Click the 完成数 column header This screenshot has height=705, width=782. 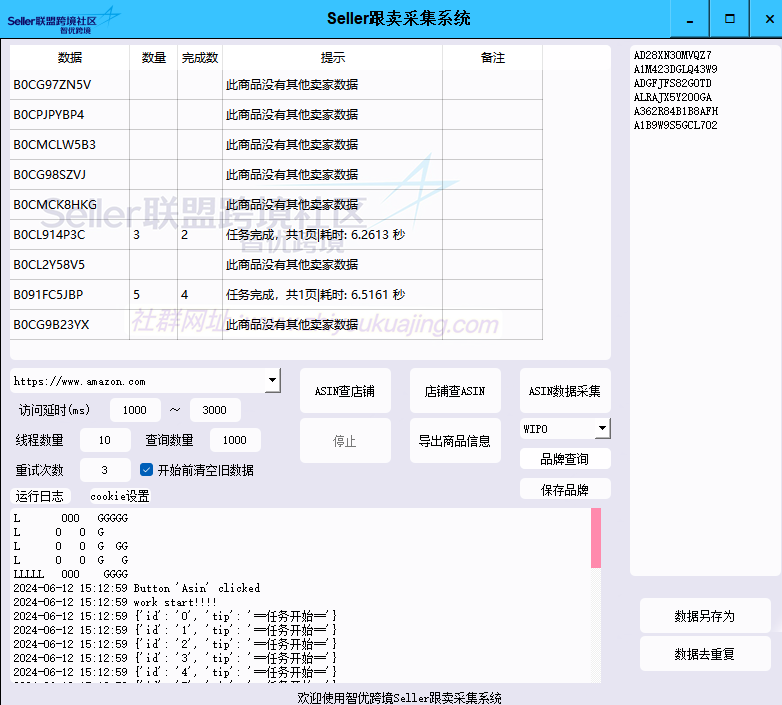[x=200, y=58]
